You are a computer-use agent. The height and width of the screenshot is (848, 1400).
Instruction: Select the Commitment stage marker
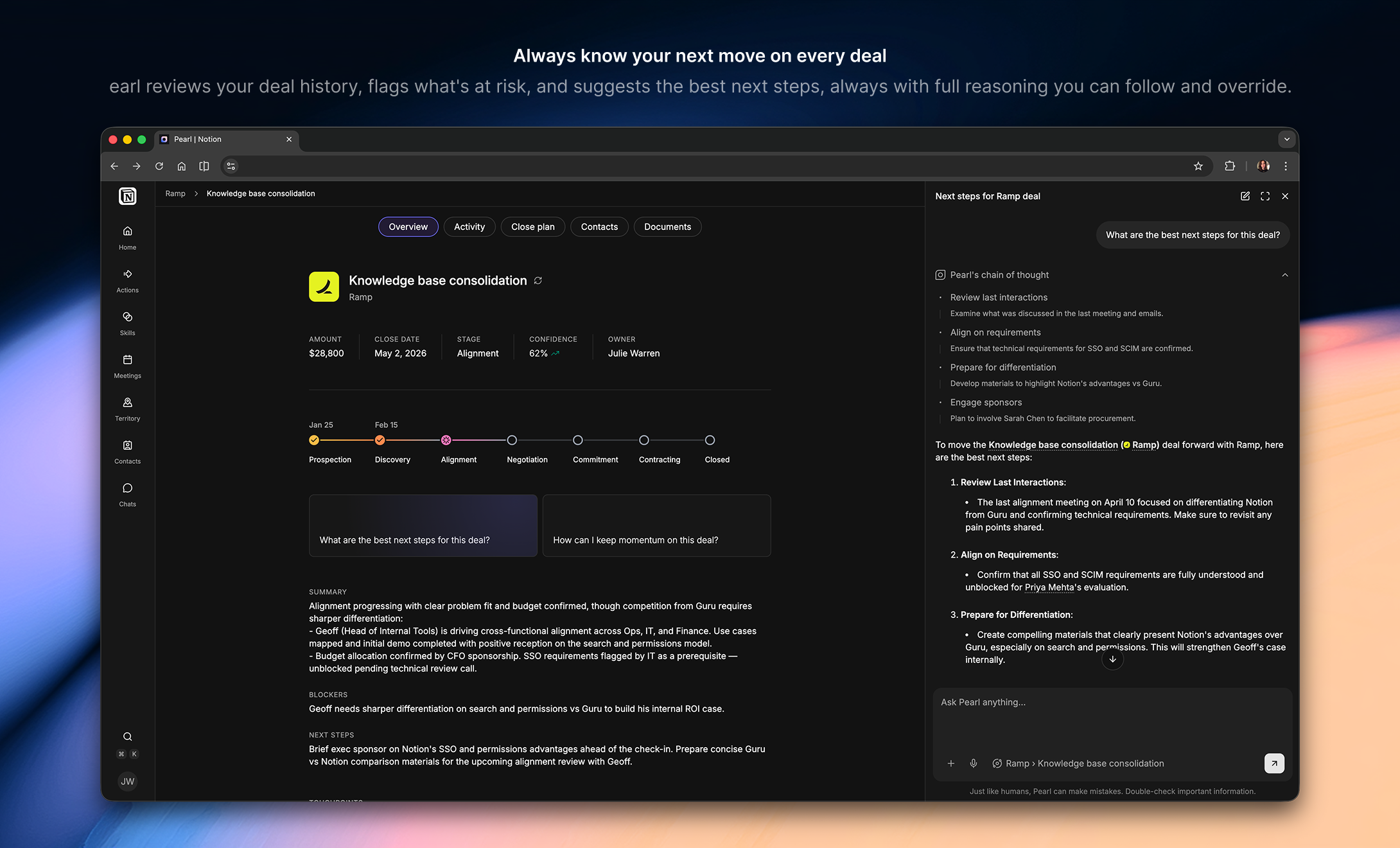click(578, 440)
